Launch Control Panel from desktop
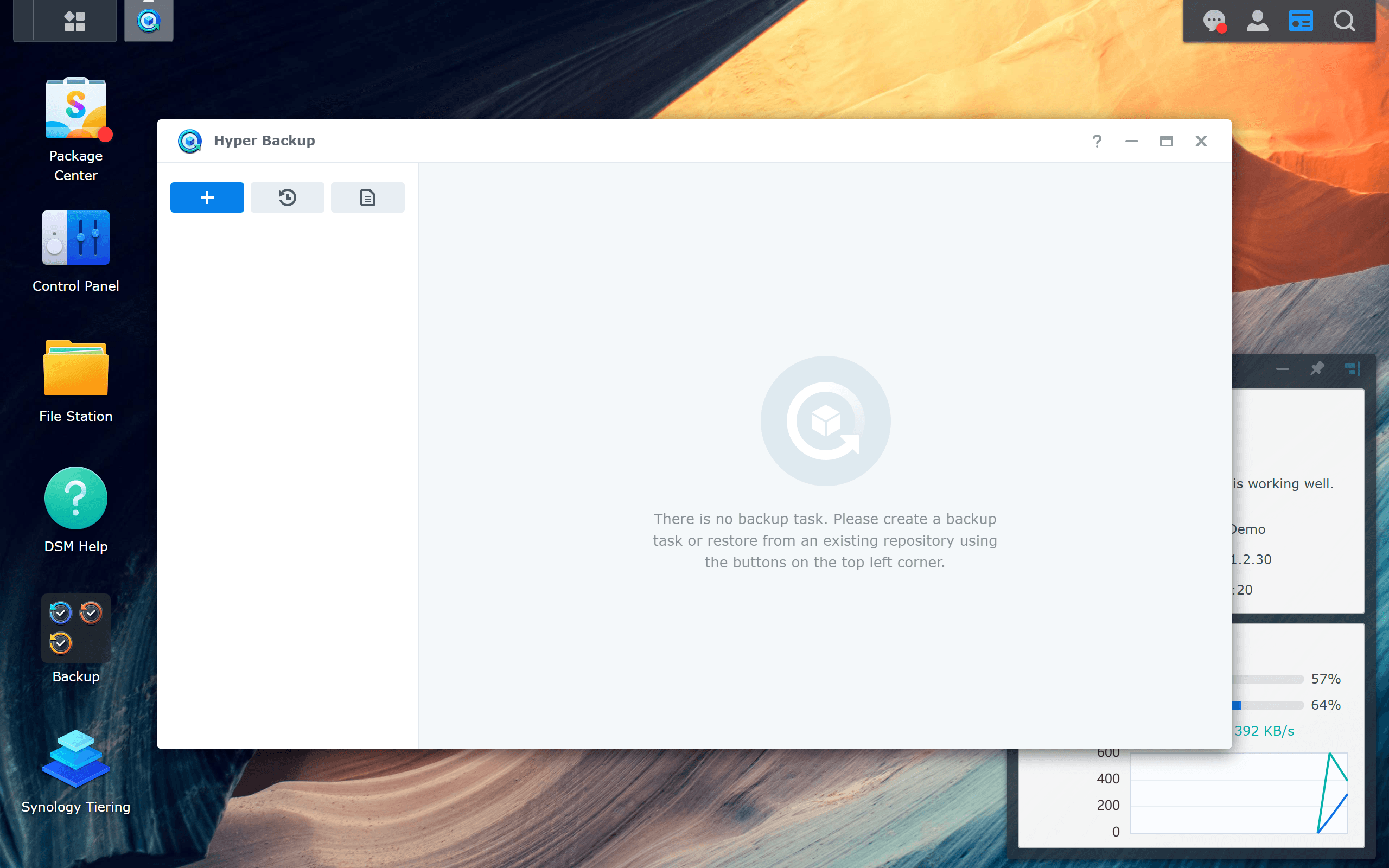Viewport: 1389px width, 868px height. click(76, 252)
